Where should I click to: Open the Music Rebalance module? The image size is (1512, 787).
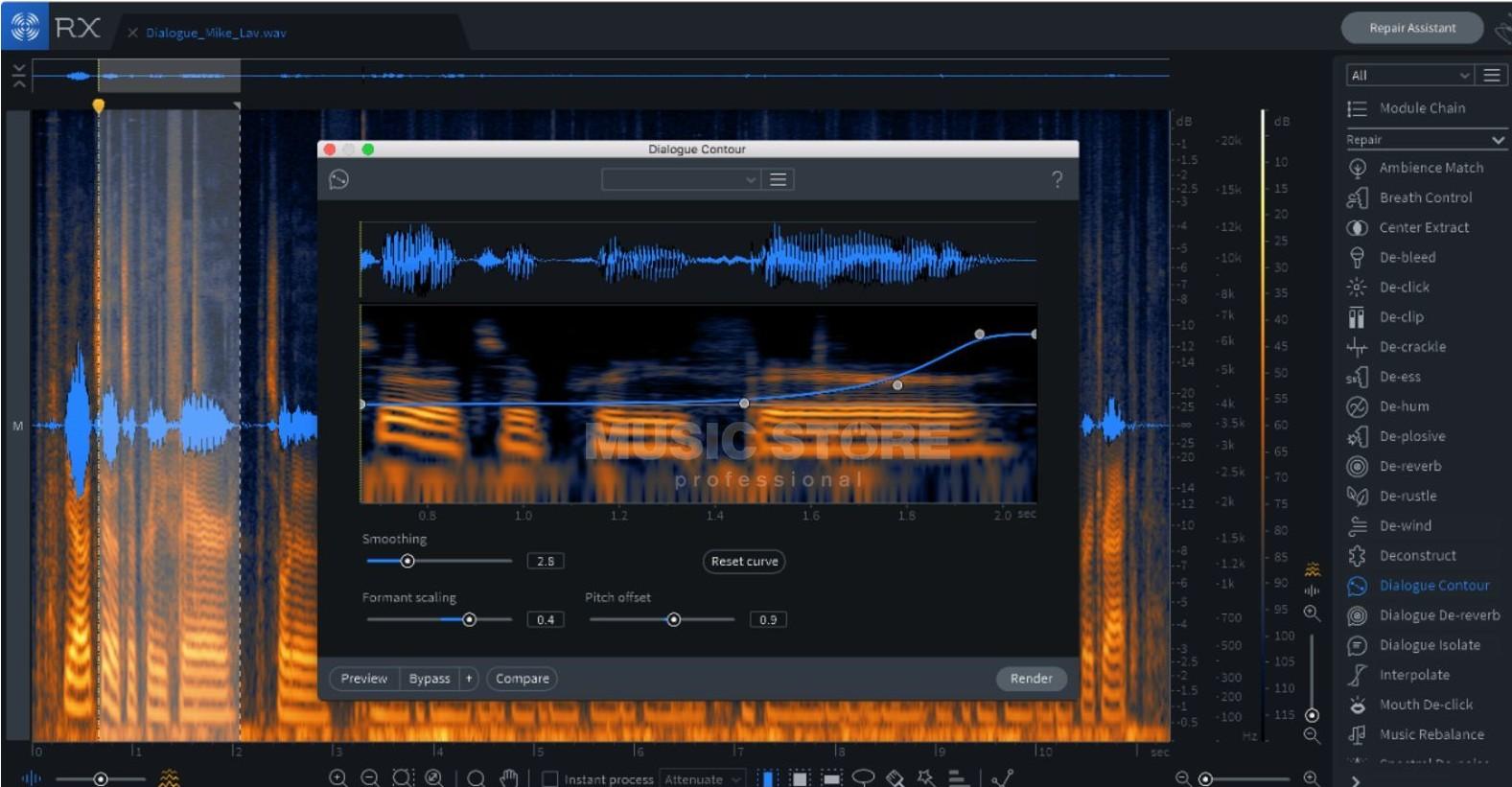point(1415,734)
